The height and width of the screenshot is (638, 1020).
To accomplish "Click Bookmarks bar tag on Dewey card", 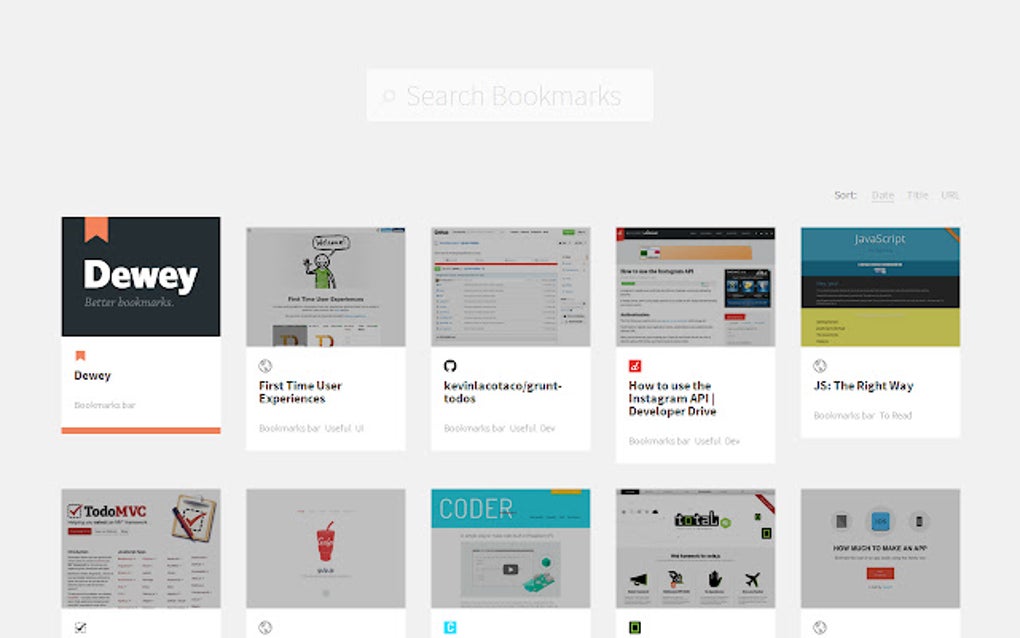I will pyautogui.click(x=105, y=405).
